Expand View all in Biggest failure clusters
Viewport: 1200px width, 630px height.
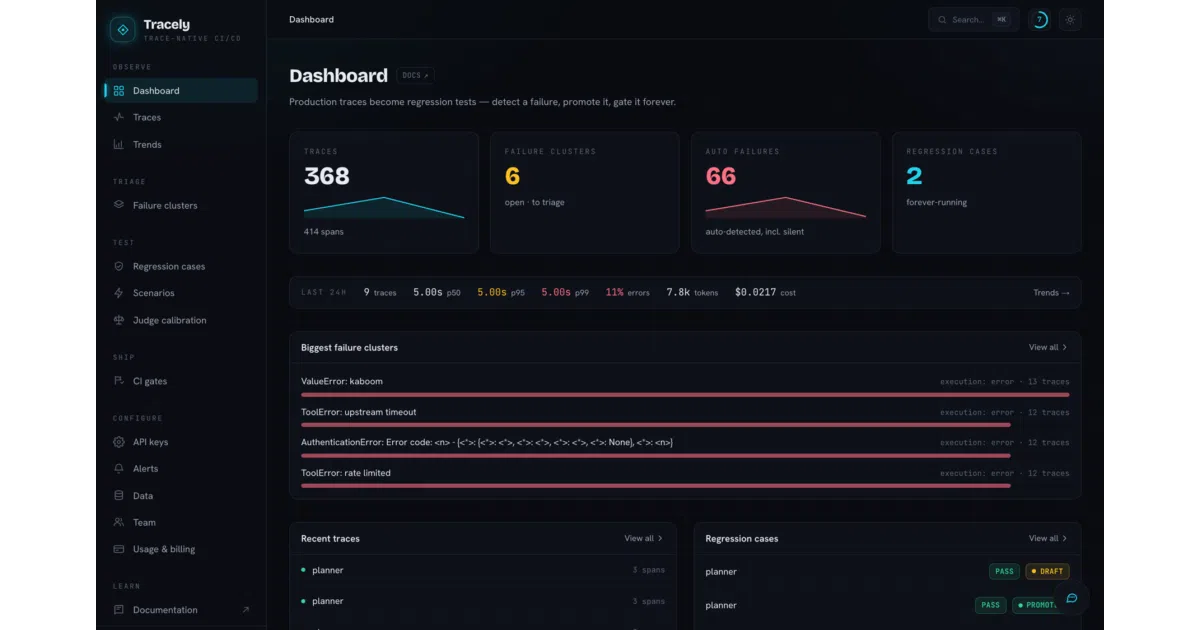[x=1048, y=347]
